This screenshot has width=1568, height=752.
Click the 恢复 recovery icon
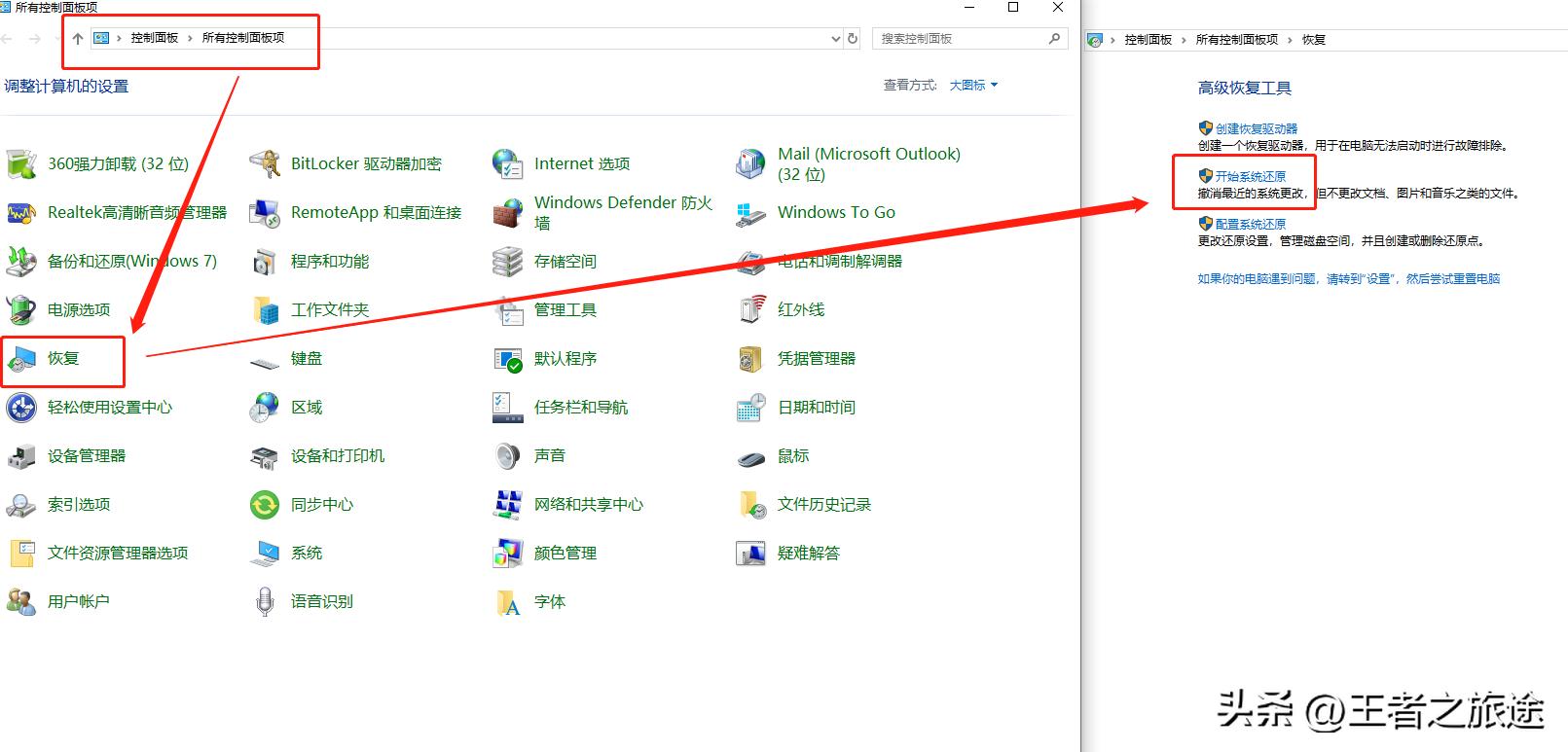click(x=21, y=359)
